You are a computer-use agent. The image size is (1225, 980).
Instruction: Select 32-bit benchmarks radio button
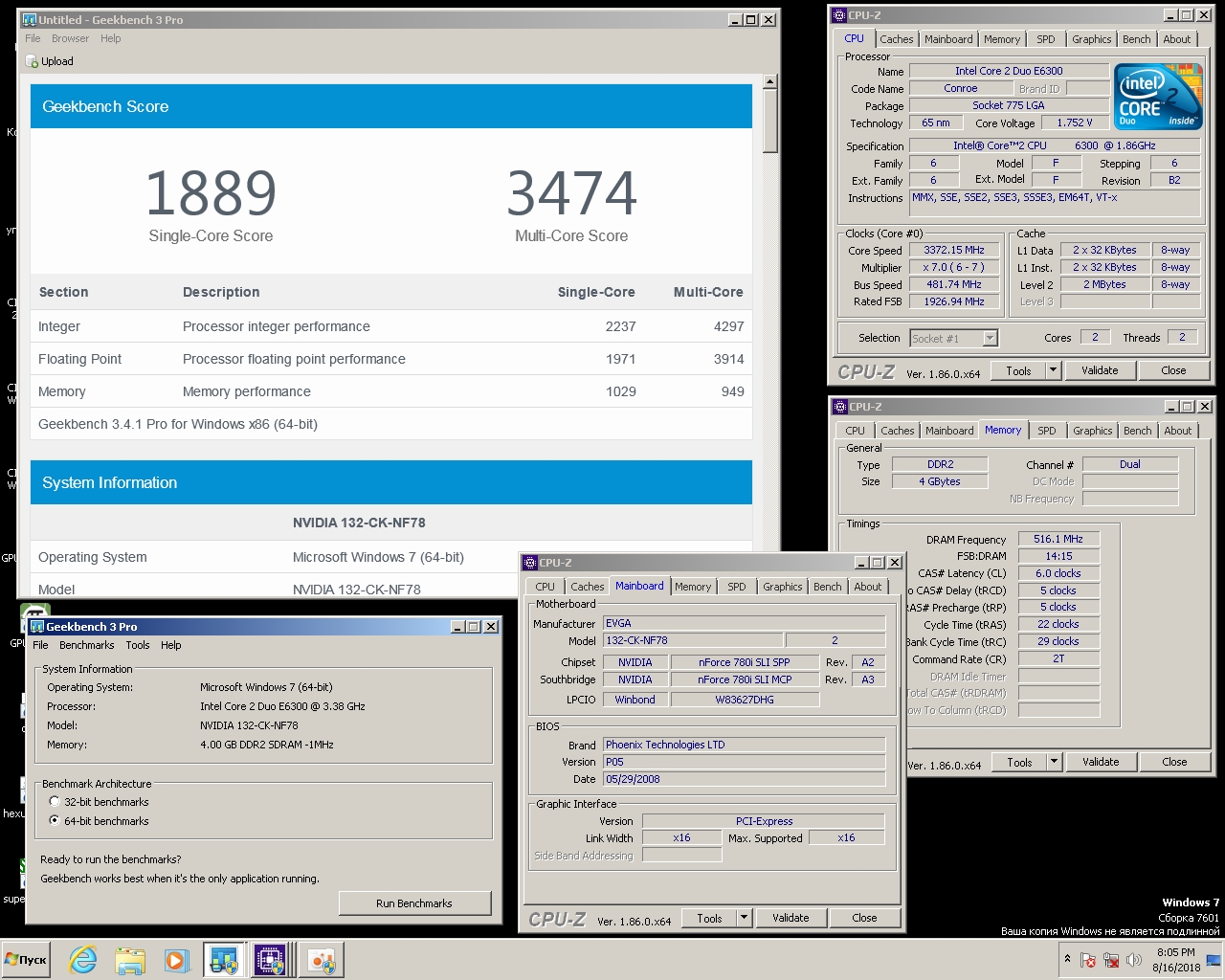[55, 801]
